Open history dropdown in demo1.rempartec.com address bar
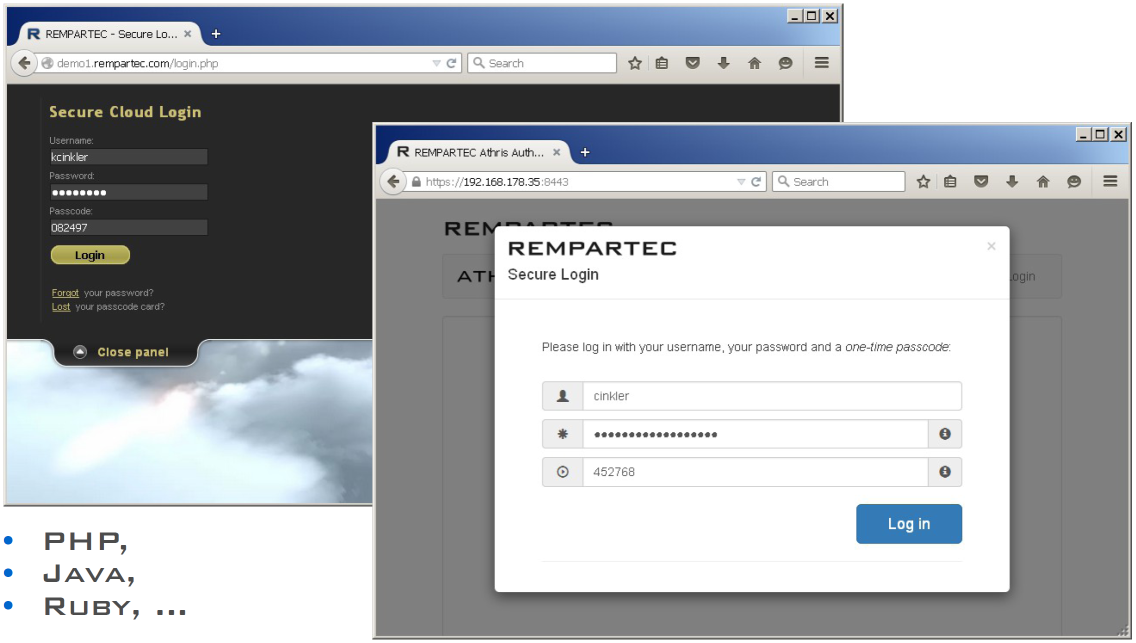 coord(436,63)
